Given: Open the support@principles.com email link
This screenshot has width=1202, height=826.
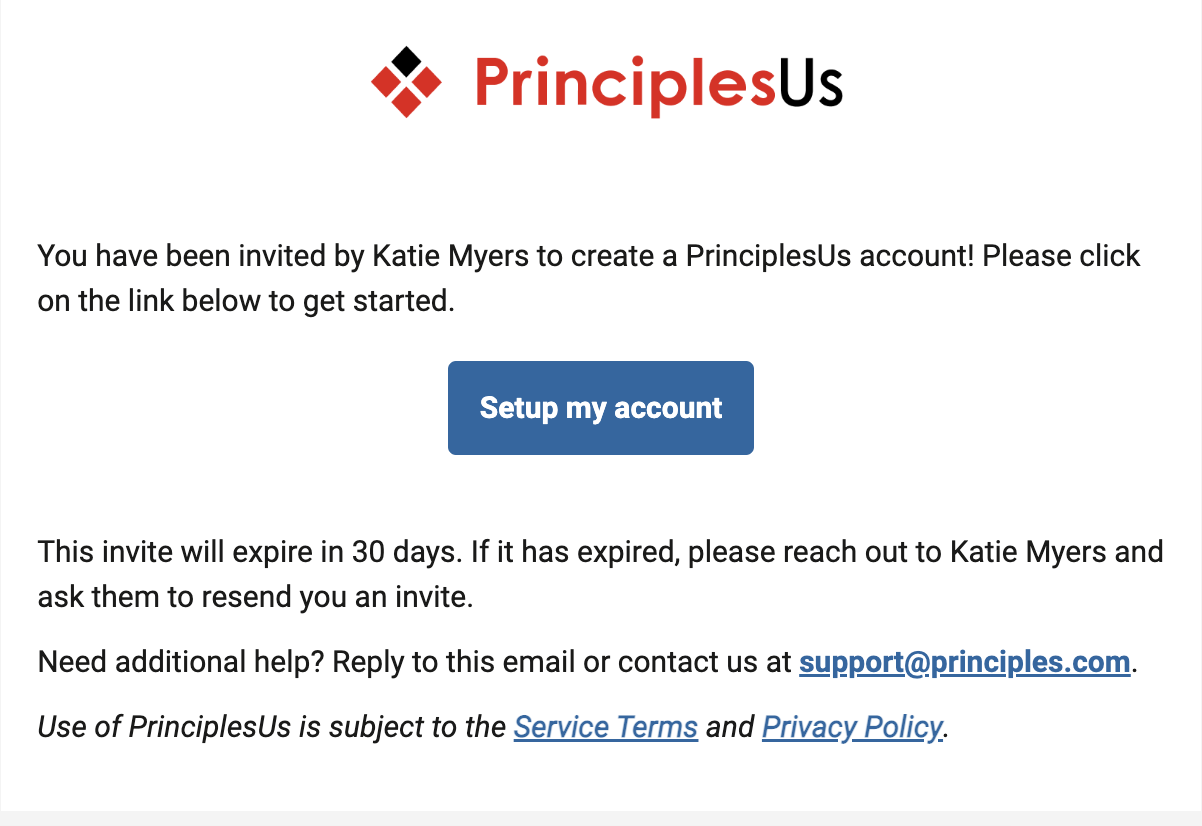Looking at the screenshot, I should [x=964, y=662].
